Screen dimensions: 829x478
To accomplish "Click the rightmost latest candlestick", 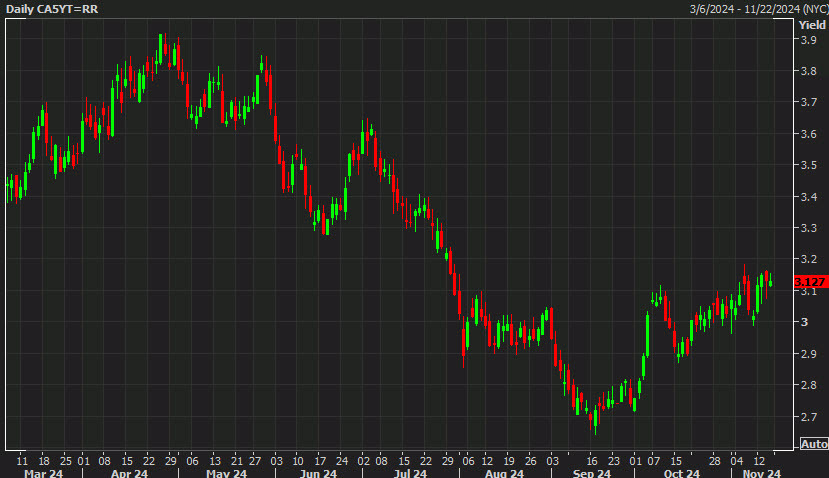I will (770, 281).
